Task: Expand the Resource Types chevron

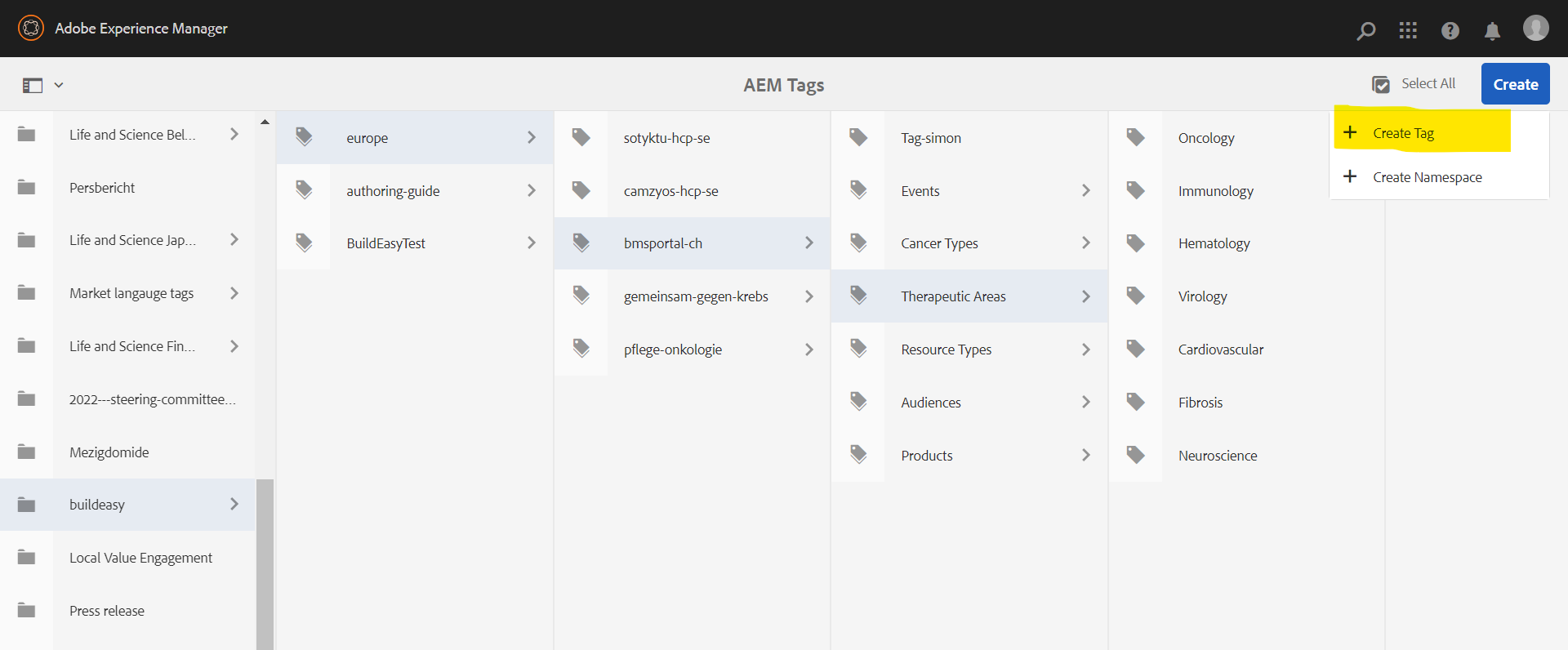Action: 1086,349
